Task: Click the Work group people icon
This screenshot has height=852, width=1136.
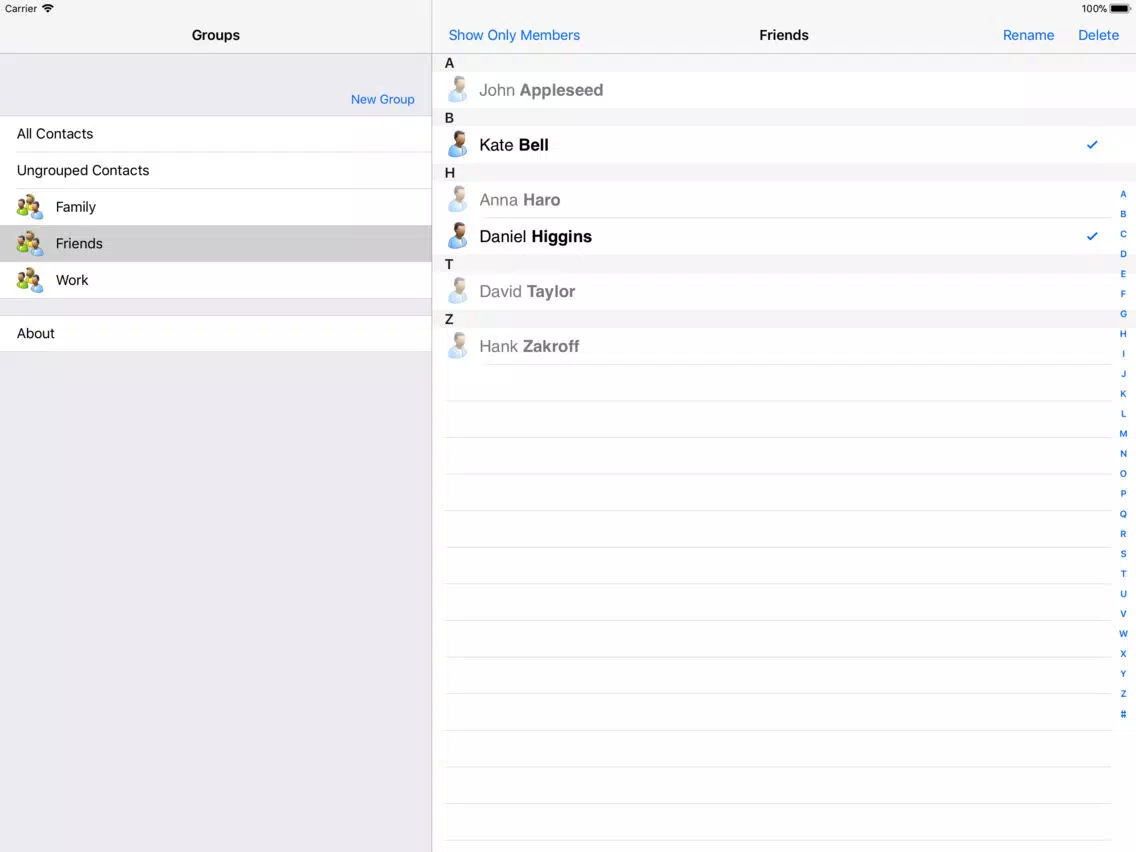Action: tap(30, 280)
